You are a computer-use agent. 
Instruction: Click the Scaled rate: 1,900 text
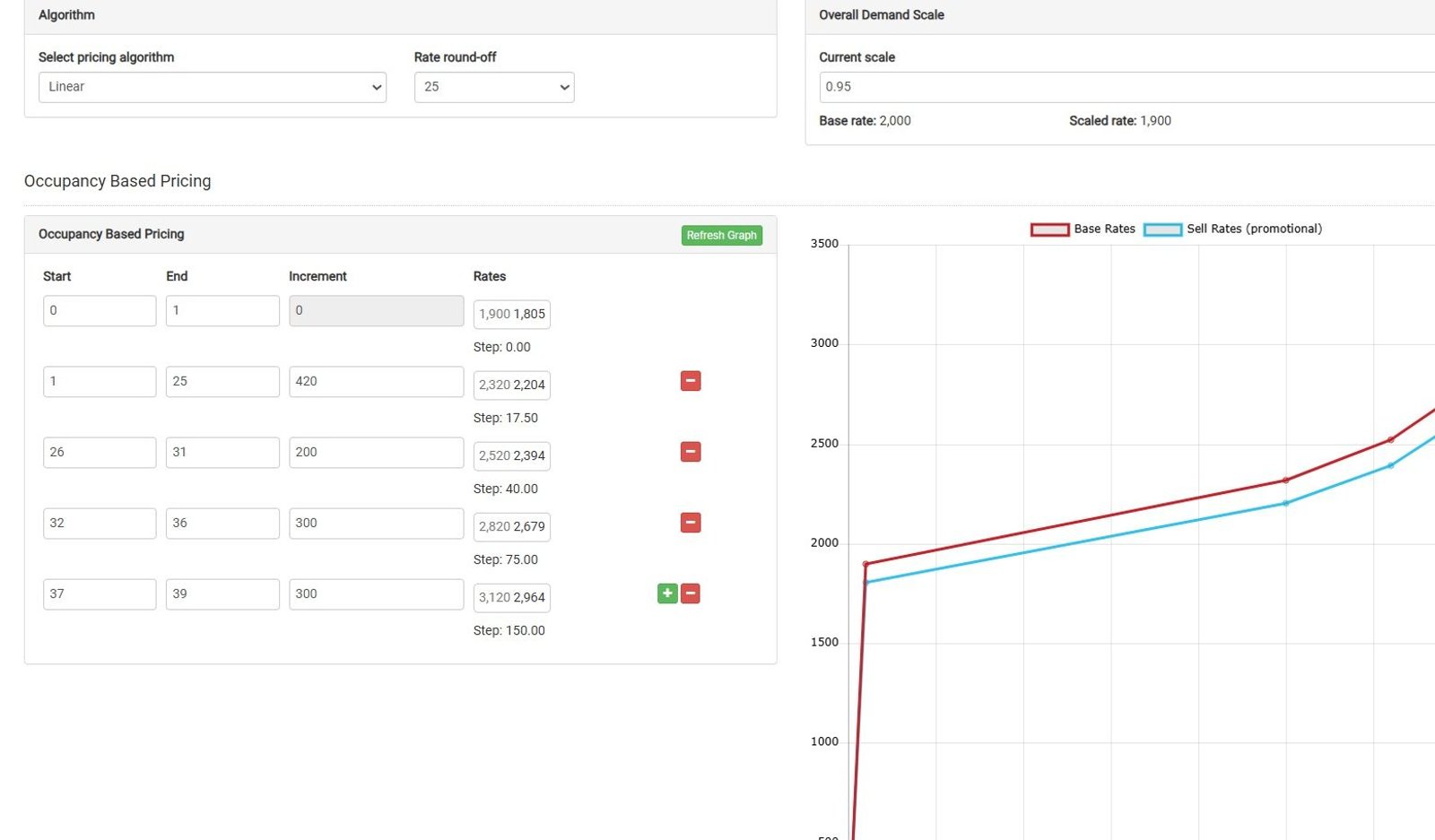point(1120,120)
